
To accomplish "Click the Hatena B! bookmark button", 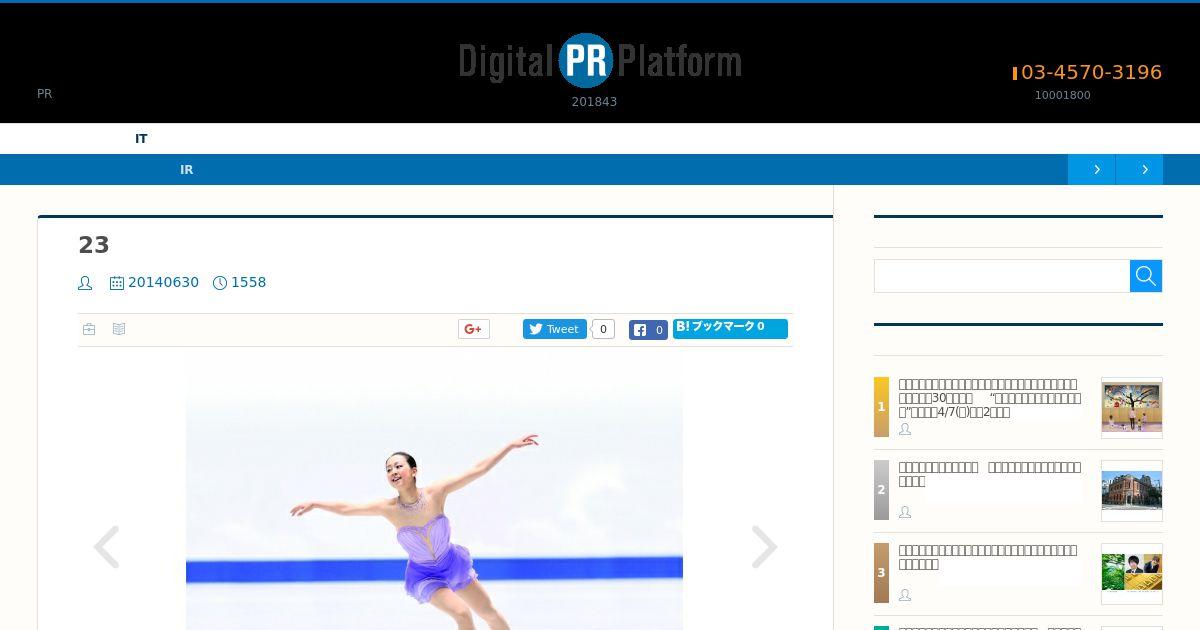I will pyautogui.click(x=730, y=328).
